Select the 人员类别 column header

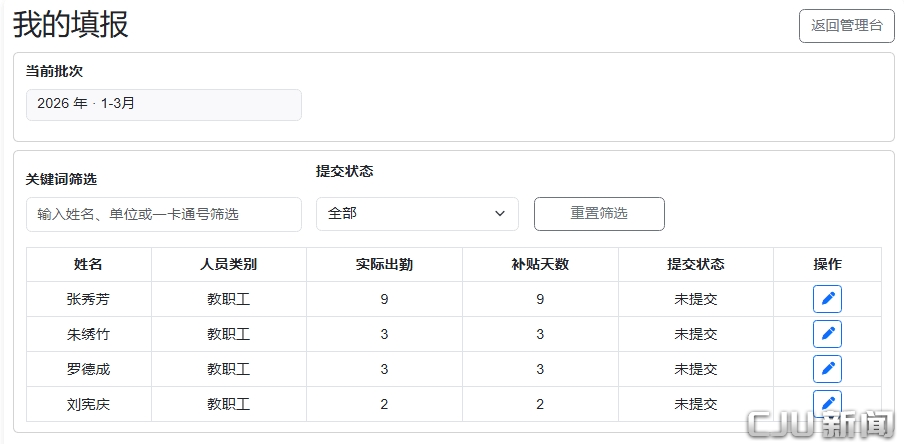tap(228, 265)
